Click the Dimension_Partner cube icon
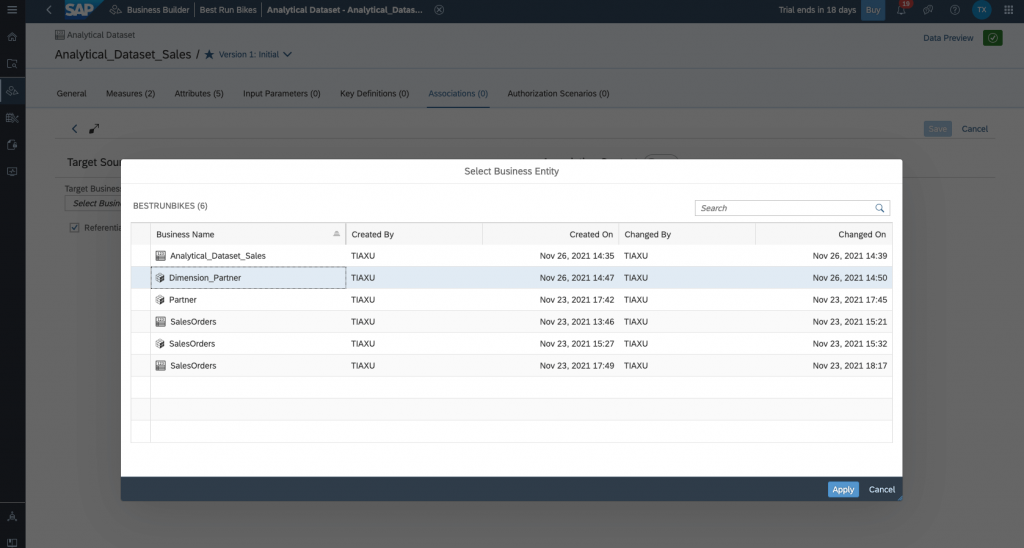The width and height of the screenshot is (1024, 548). 160,278
